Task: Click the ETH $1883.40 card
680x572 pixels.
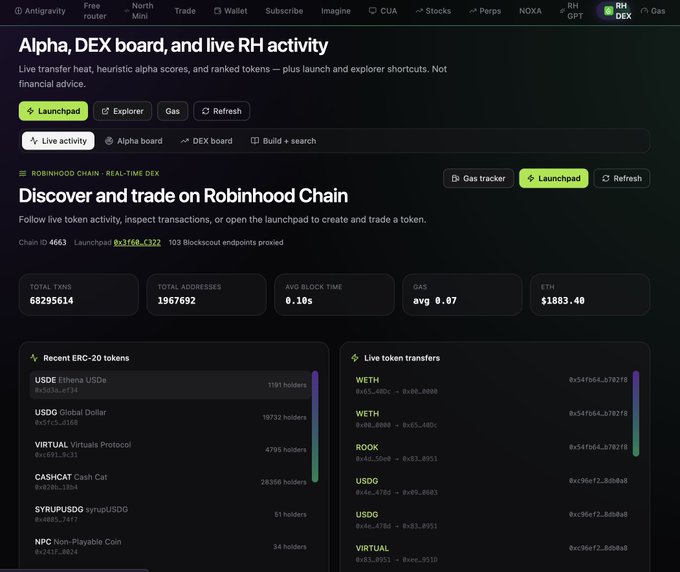Action: tap(590, 294)
